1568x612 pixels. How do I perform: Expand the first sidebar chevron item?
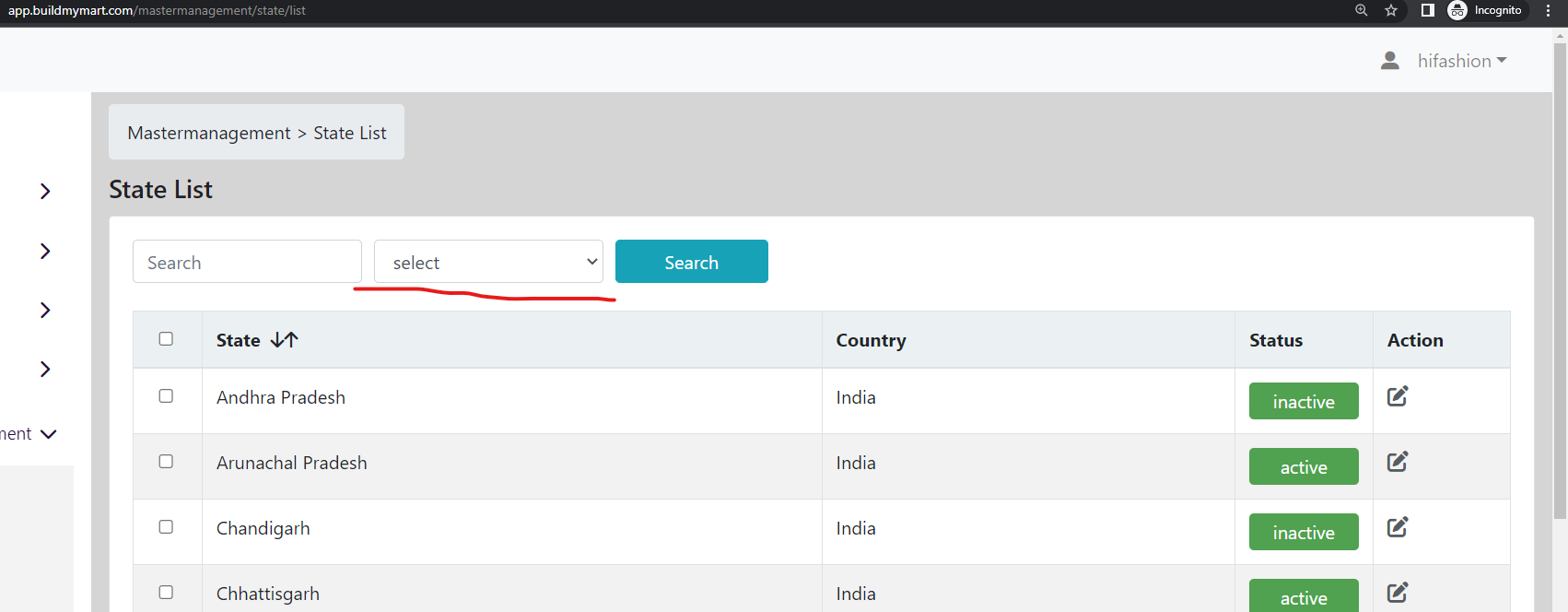pyautogui.click(x=45, y=191)
